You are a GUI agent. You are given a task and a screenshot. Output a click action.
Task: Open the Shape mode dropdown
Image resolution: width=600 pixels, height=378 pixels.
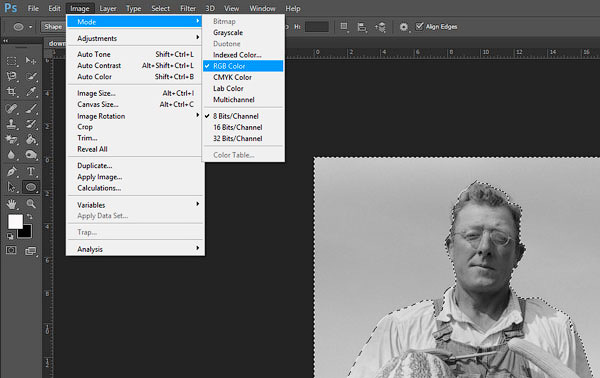click(x=52, y=27)
